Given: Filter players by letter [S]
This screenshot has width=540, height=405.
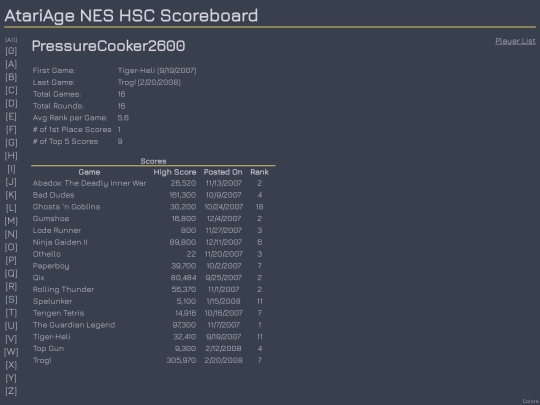Looking at the screenshot, I should coord(11,300).
